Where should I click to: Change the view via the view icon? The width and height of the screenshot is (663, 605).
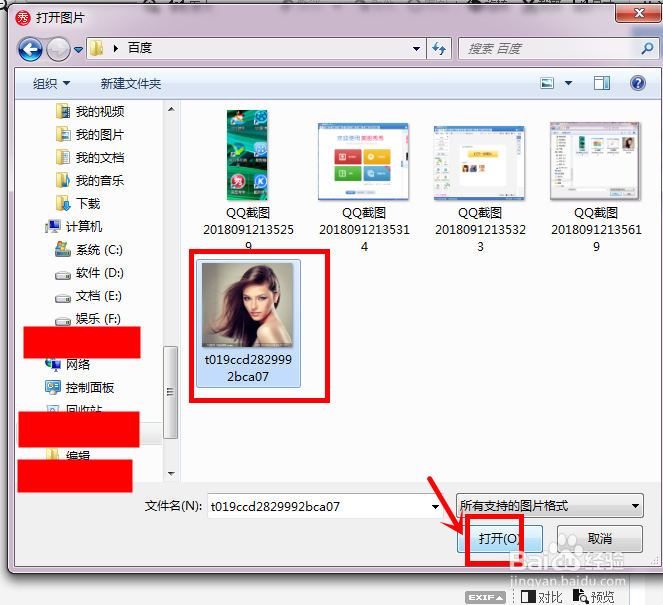pos(547,83)
